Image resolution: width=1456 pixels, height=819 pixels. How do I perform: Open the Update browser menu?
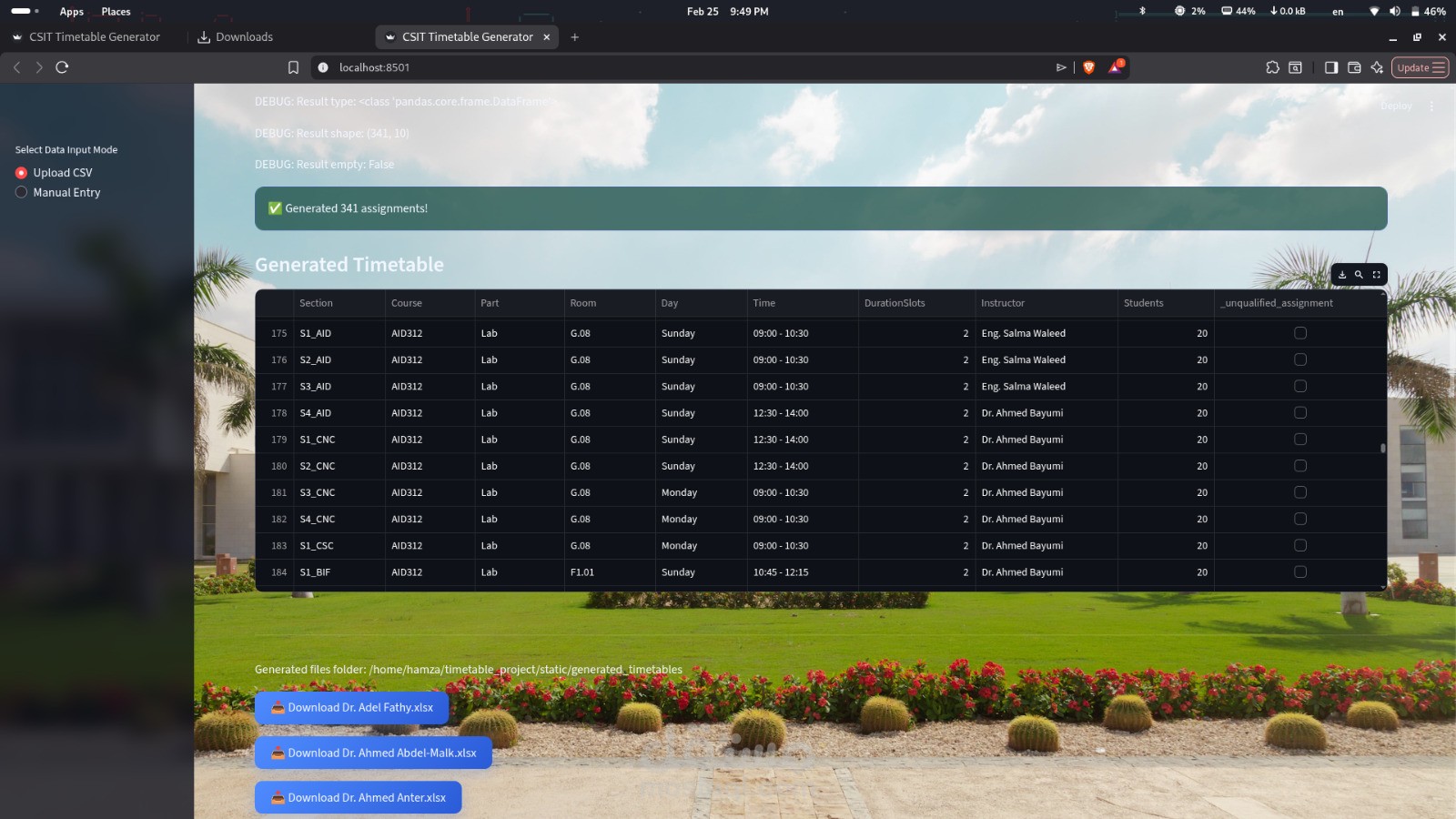[1420, 66]
